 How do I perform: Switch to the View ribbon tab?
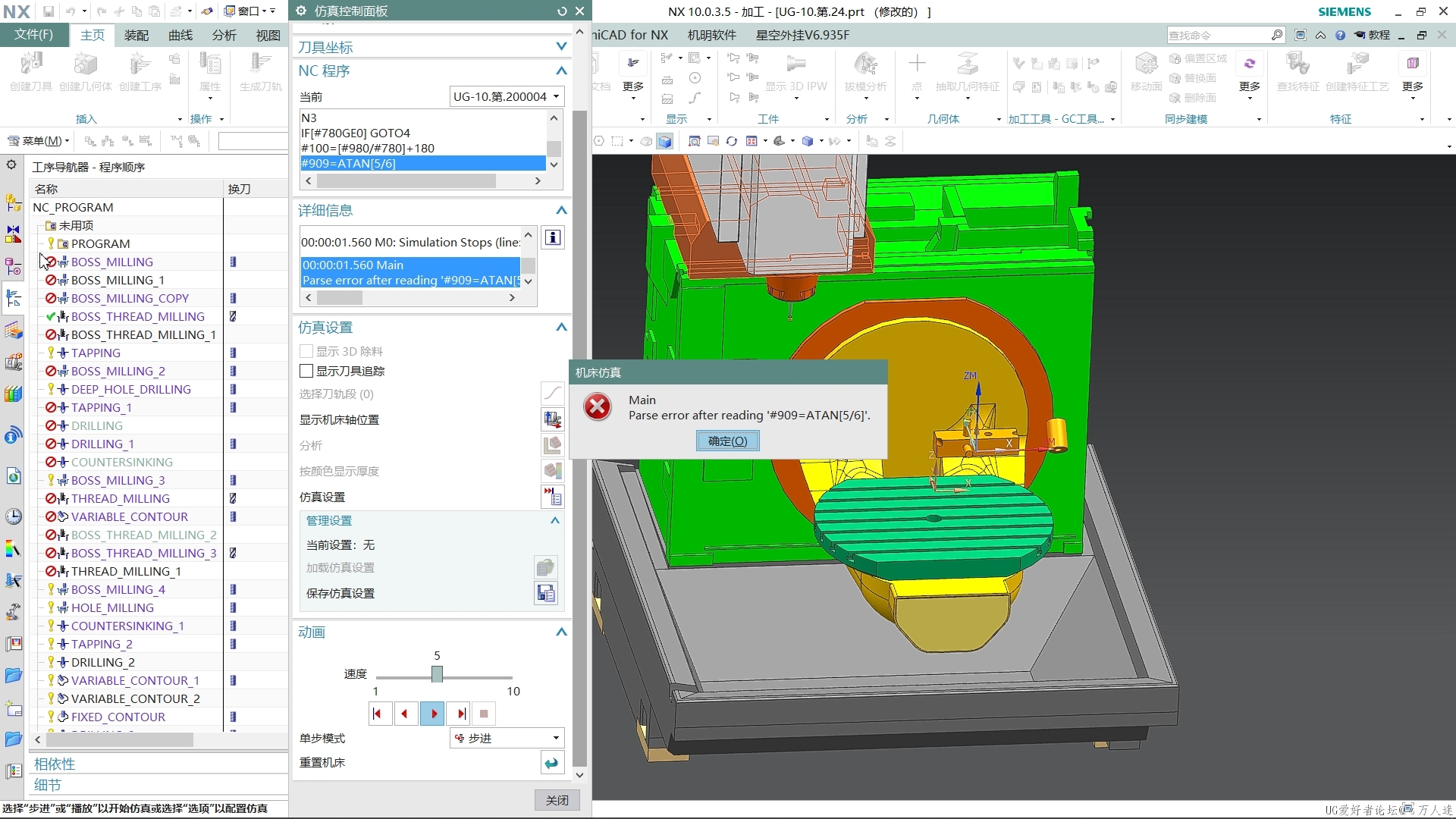pos(268,35)
